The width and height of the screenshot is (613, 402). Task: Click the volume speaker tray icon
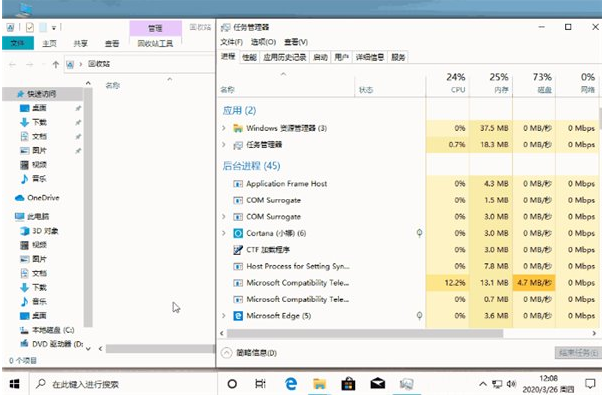click(x=511, y=384)
